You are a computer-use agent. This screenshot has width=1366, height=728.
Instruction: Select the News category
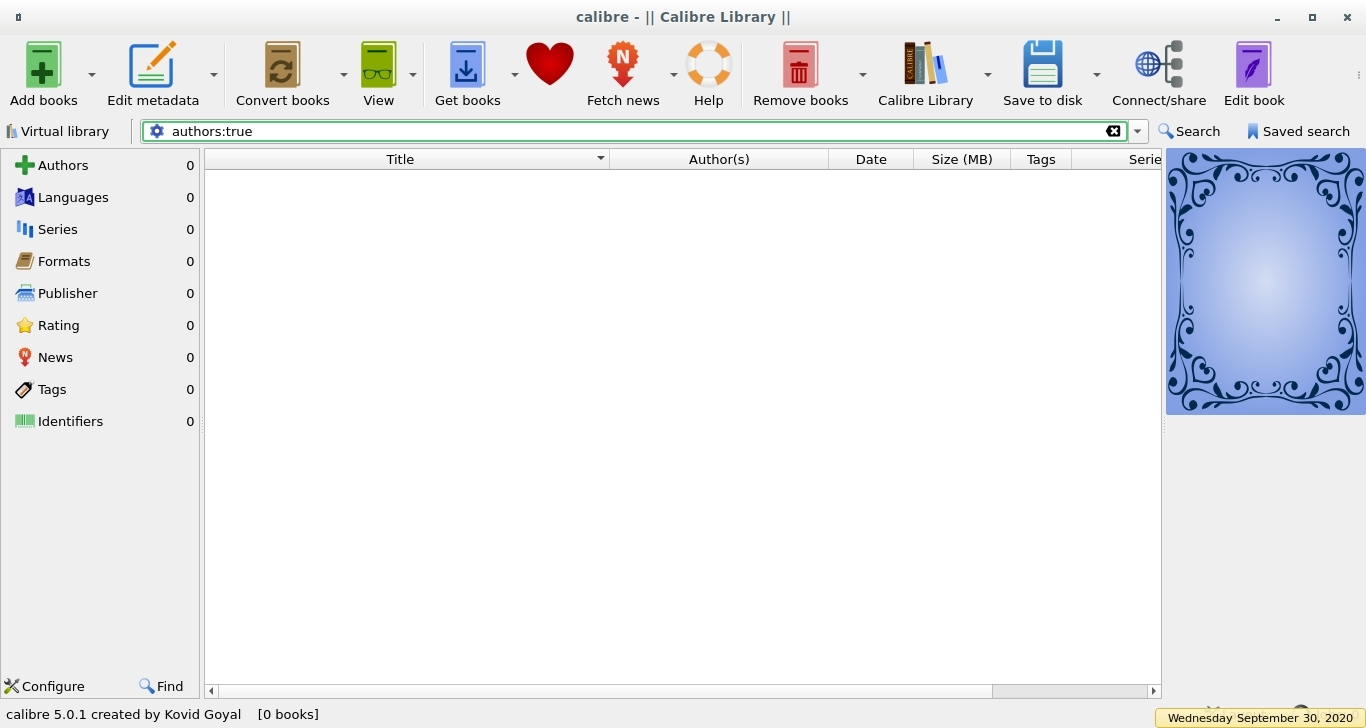[x=100, y=357]
